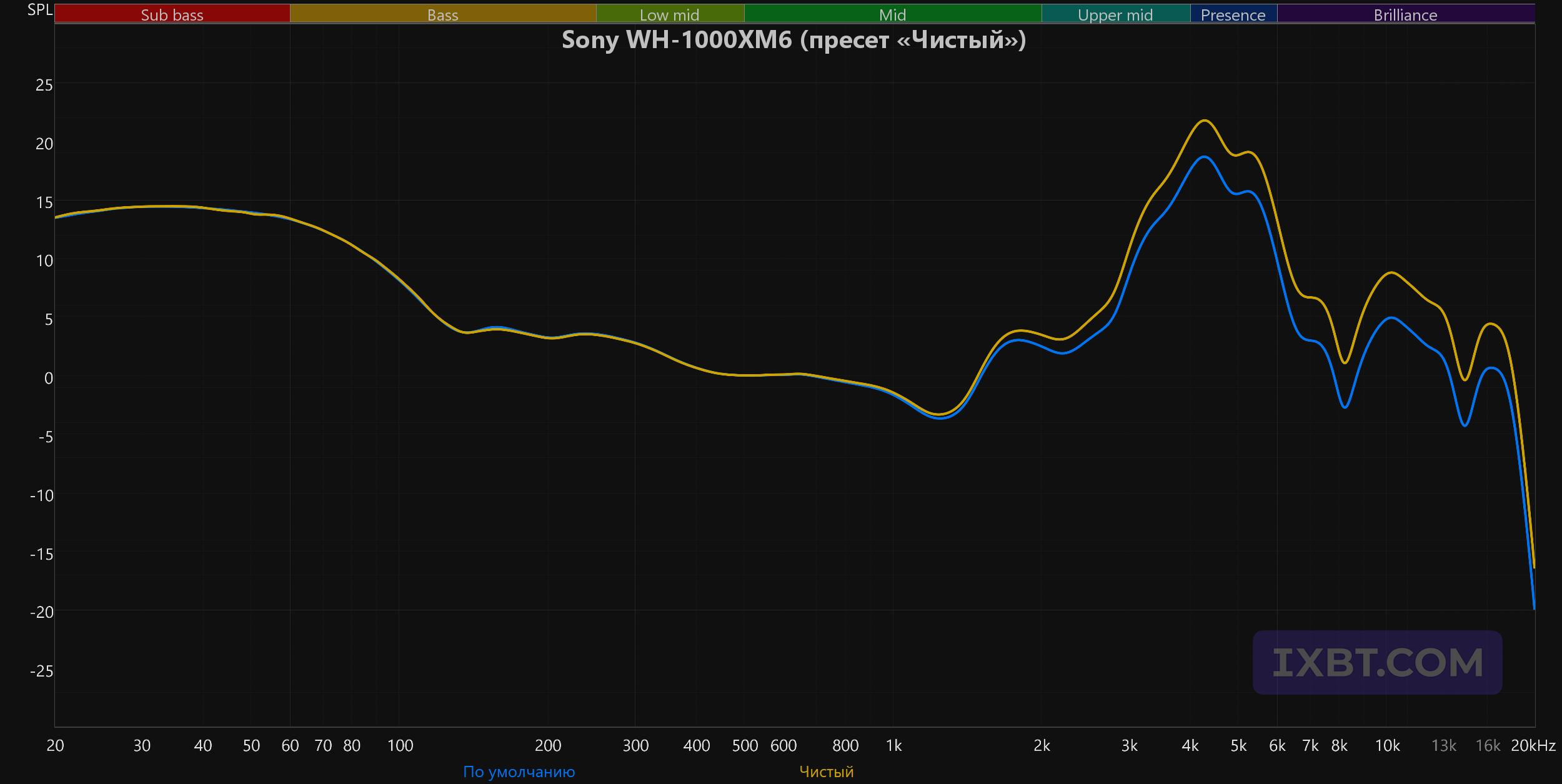Select the blue legend entry По умолчанию
Screen dimensions: 1562x784
[519, 772]
